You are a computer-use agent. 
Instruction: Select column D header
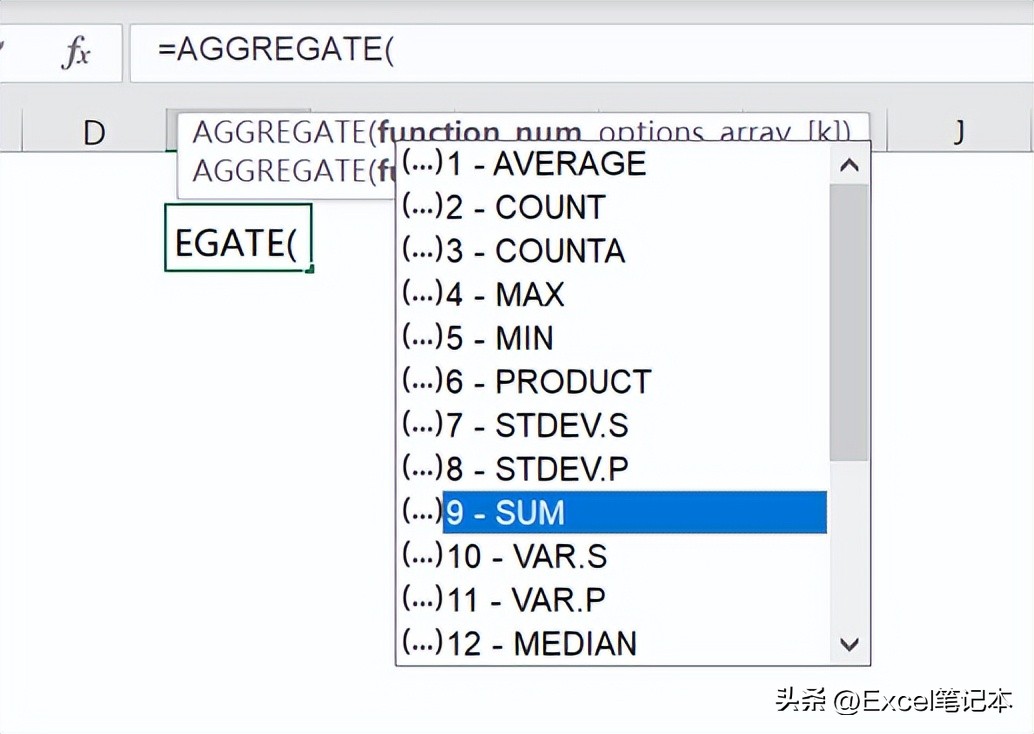click(94, 132)
